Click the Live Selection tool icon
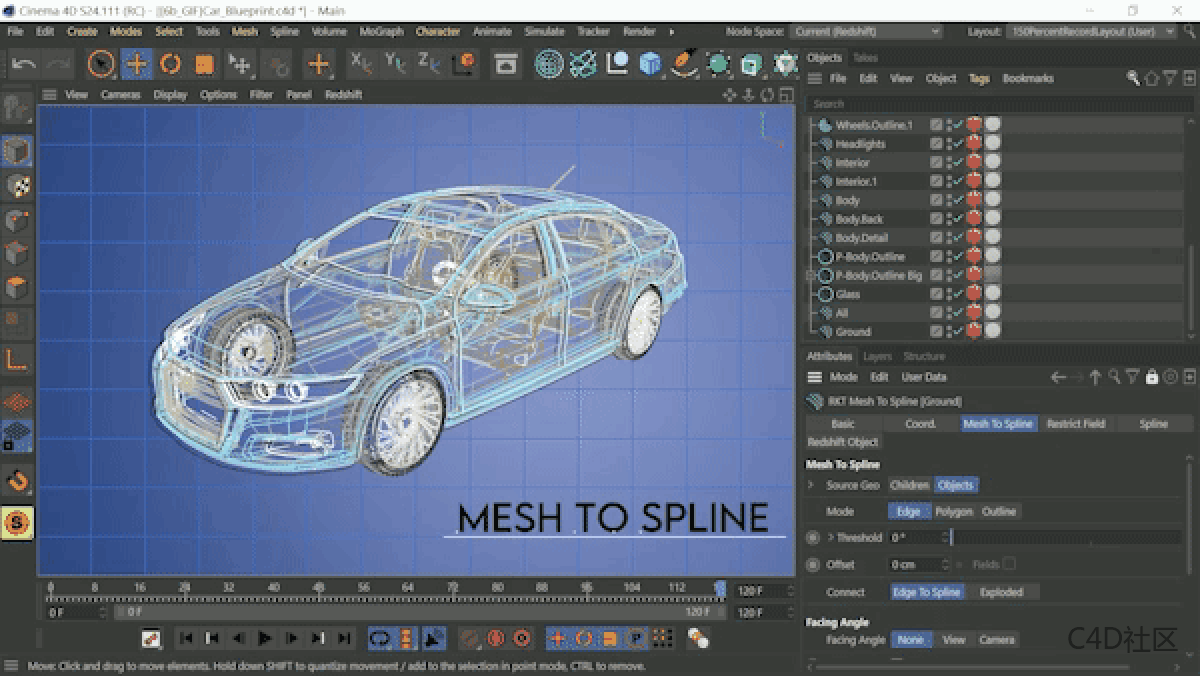The width and height of the screenshot is (1200, 676). click(x=103, y=63)
